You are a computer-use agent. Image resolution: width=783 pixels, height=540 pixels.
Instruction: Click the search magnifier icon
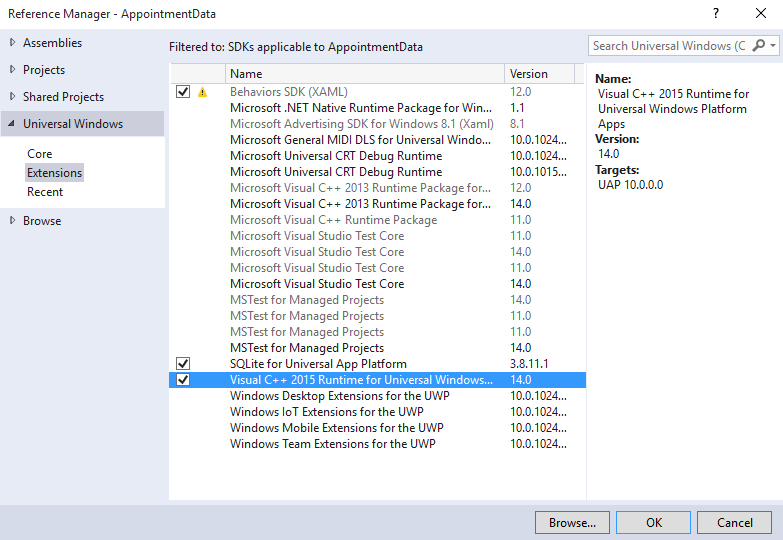pyautogui.click(x=759, y=46)
